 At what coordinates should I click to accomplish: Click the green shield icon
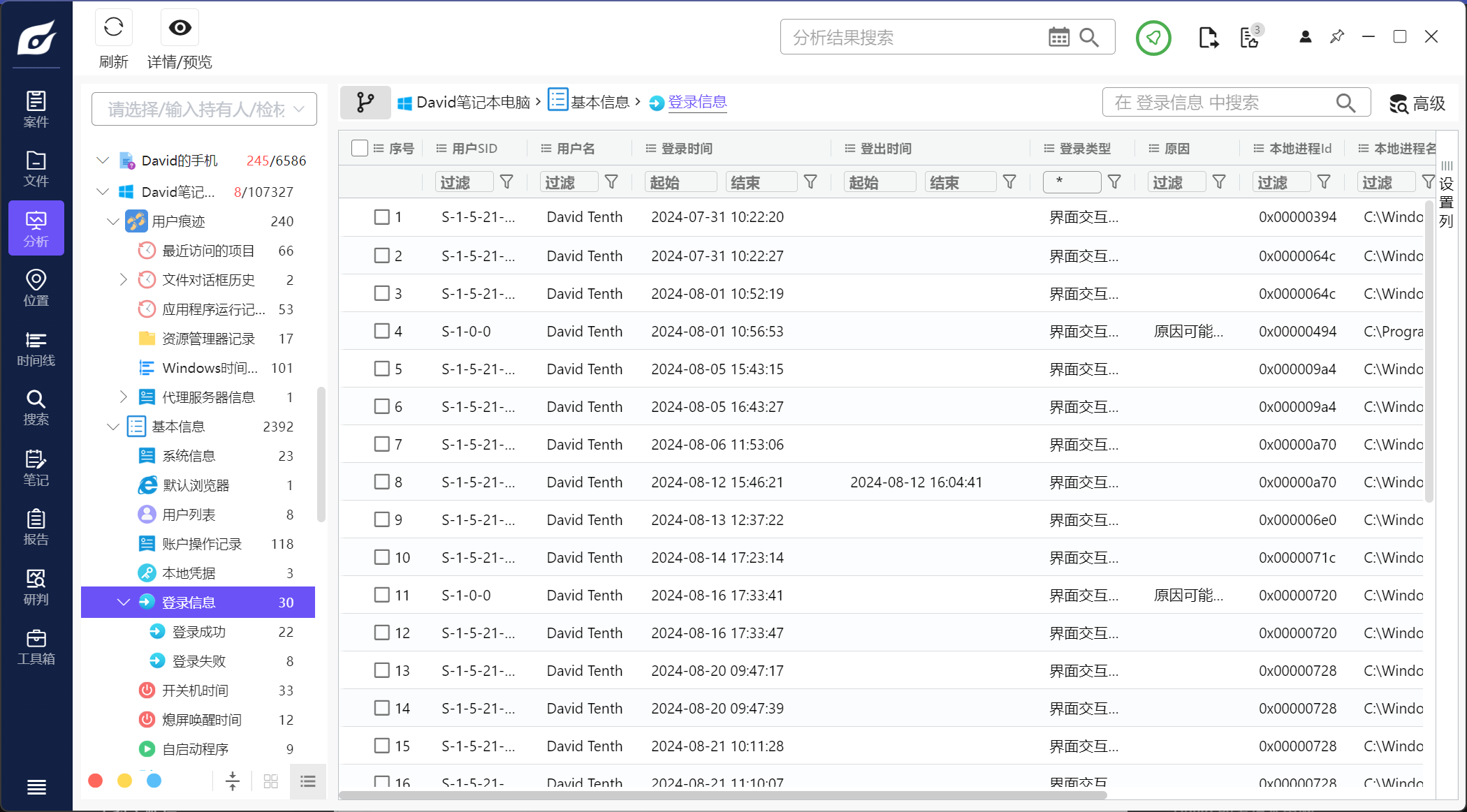point(1153,38)
